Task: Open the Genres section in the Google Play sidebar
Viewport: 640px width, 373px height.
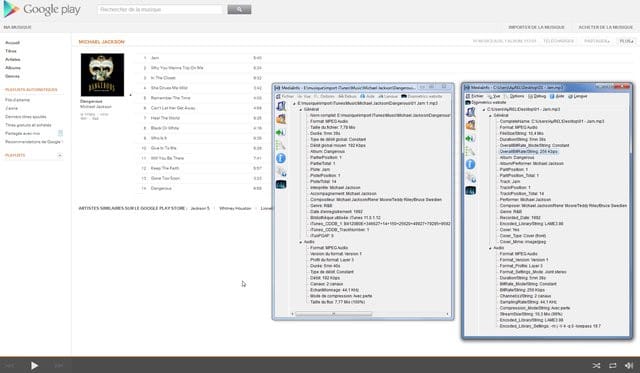Action: [x=12, y=76]
